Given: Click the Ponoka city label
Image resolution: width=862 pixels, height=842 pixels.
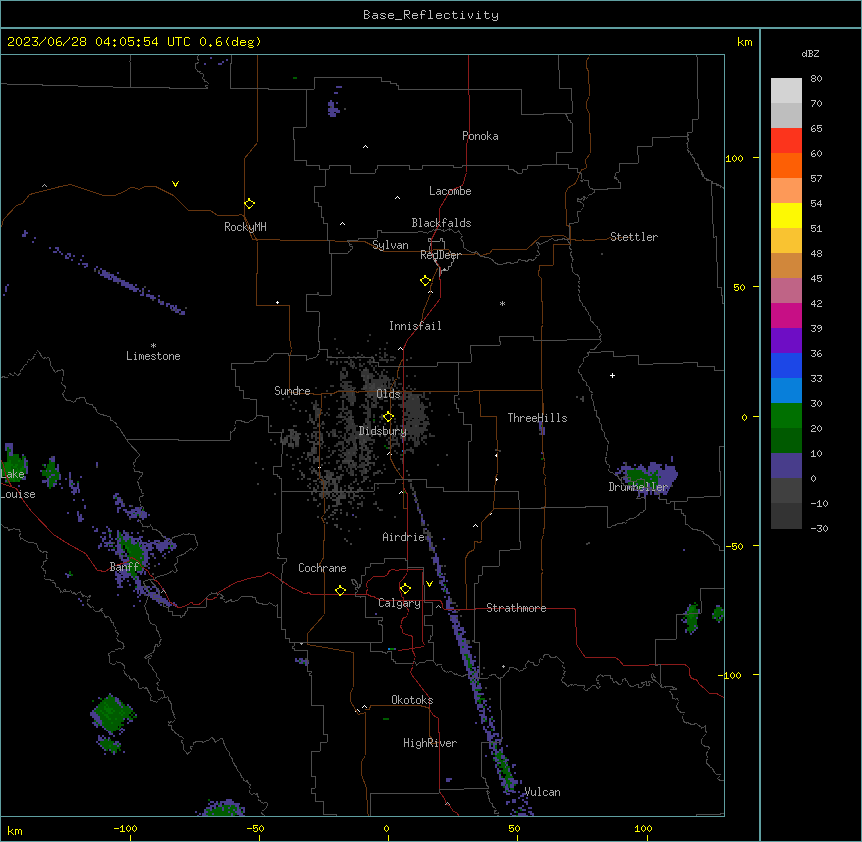Looking at the screenshot, I should click(x=480, y=136).
